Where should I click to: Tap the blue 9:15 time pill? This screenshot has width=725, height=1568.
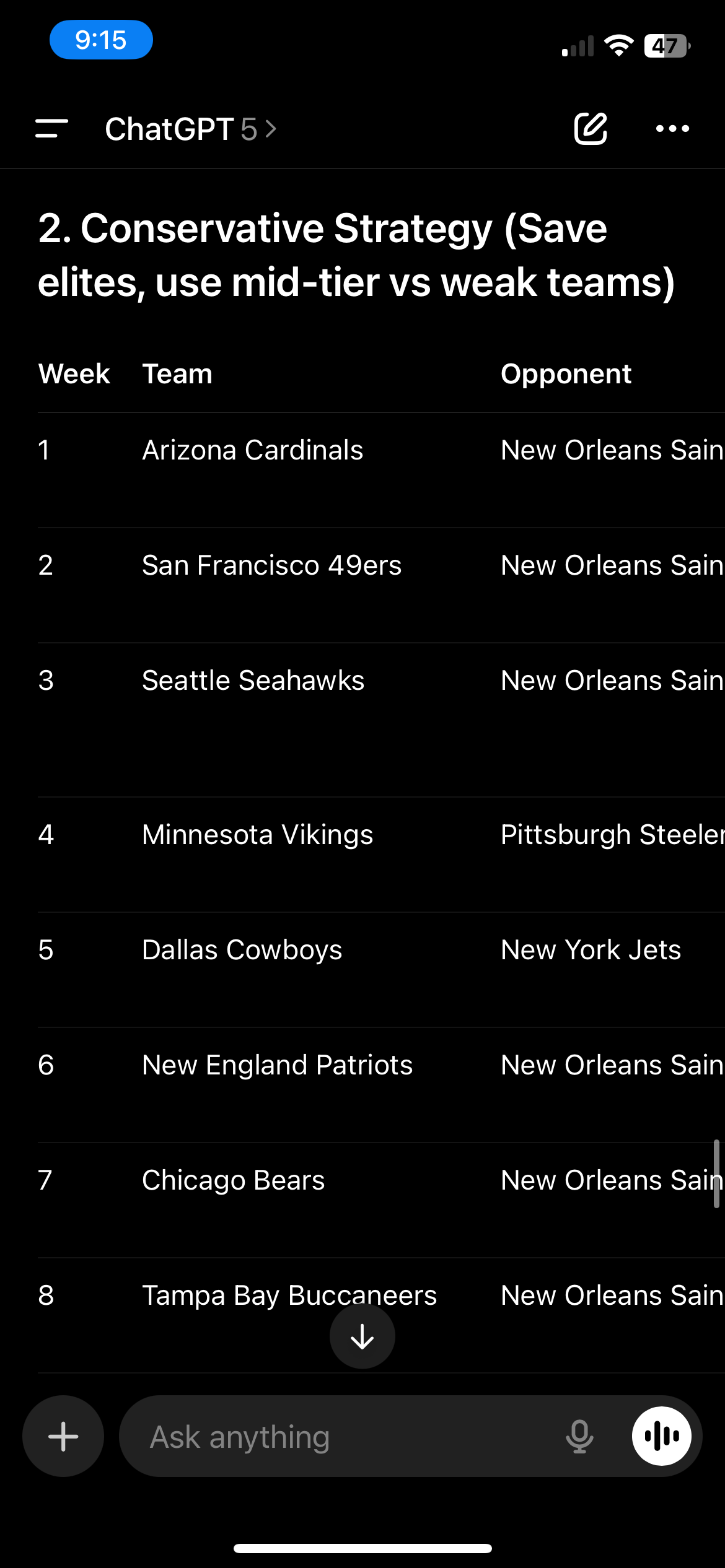(x=102, y=40)
